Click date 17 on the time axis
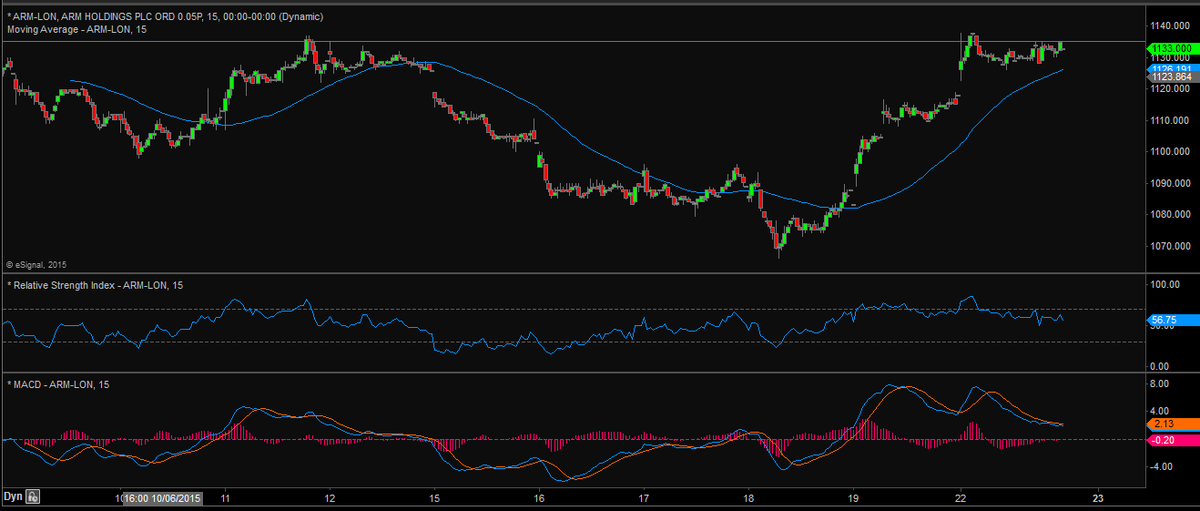1200x511 pixels. click(643, 497)
